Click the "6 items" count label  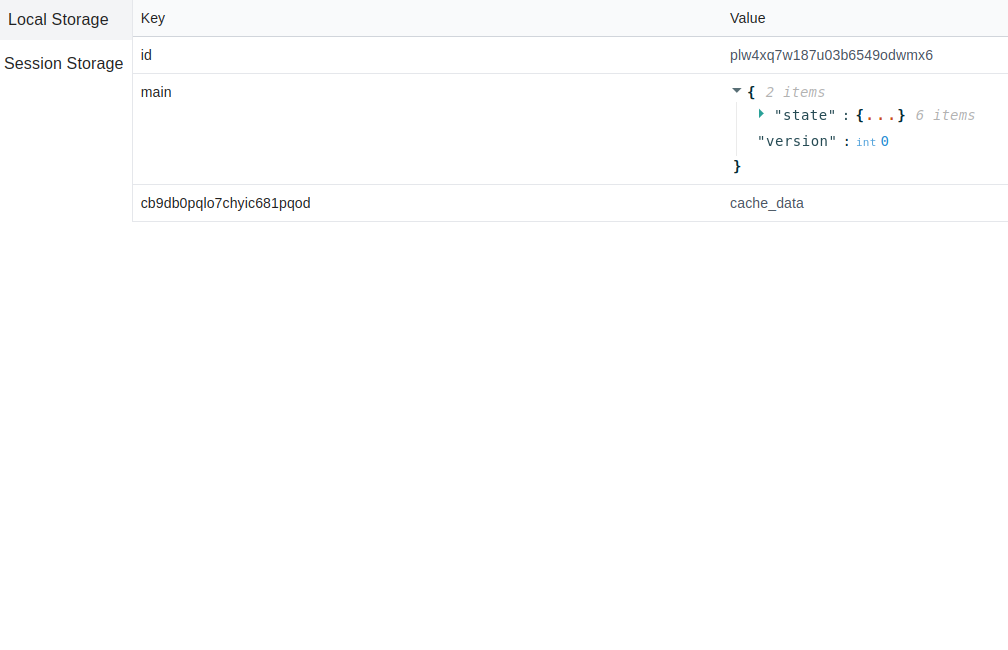coord(945,116)
